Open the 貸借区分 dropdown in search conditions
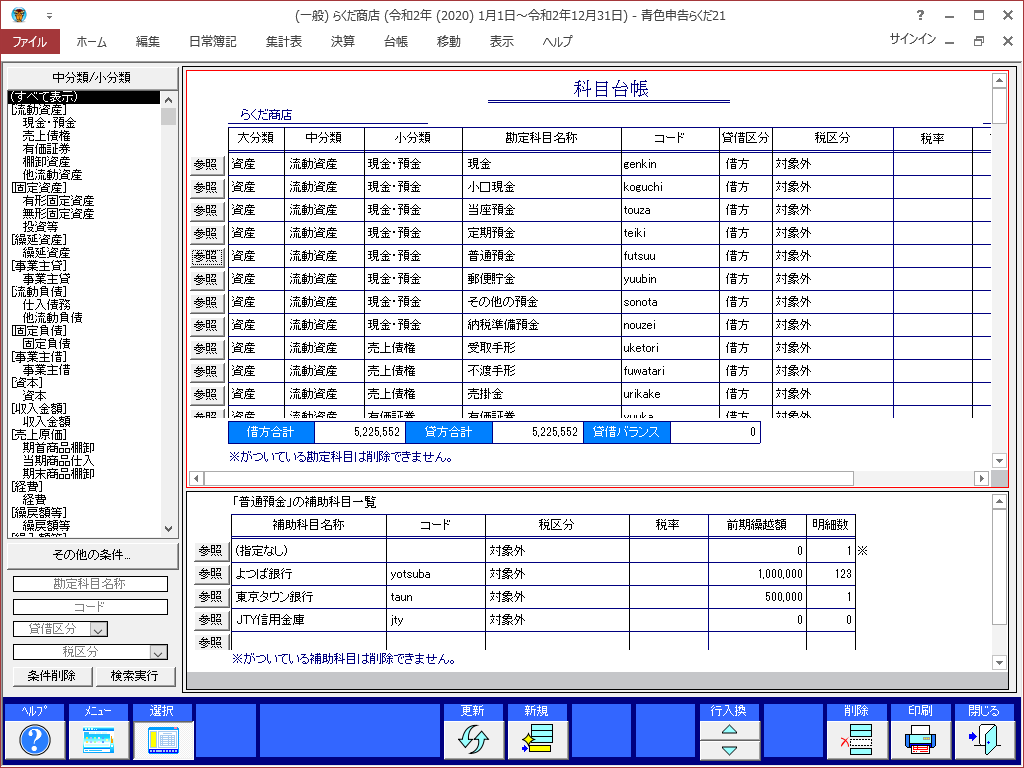Viewport: 1024px width, 768px height. (x=99, y=630)
